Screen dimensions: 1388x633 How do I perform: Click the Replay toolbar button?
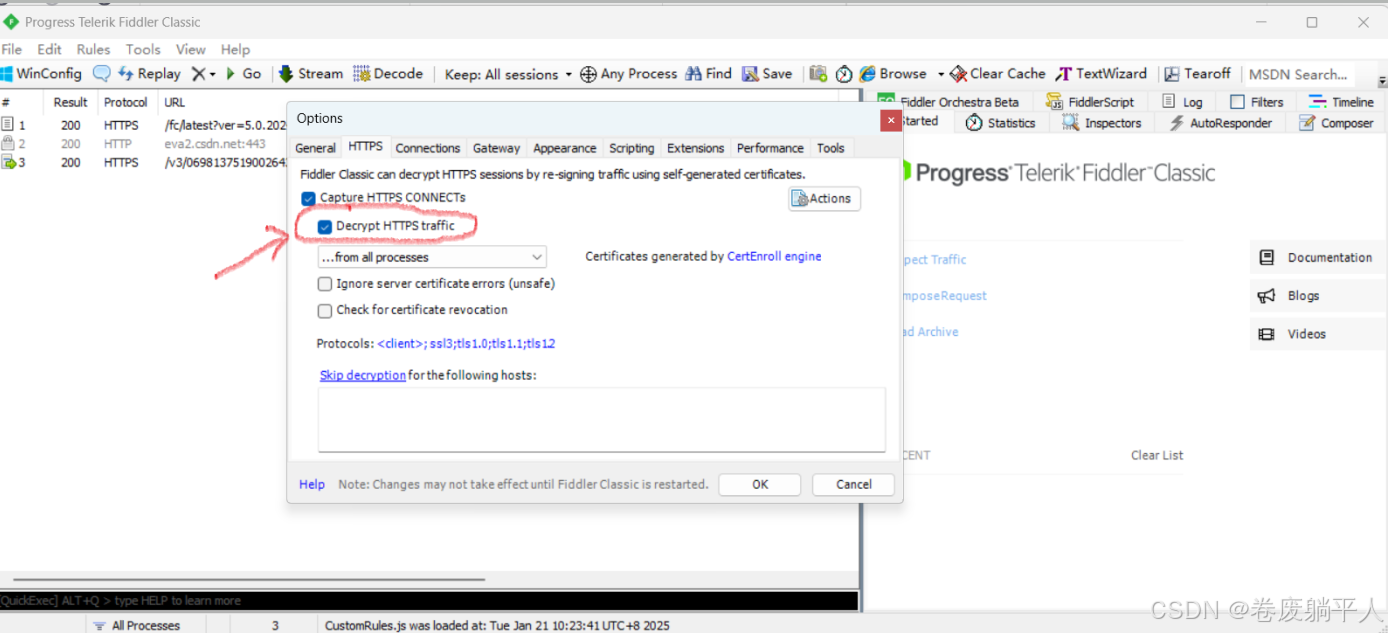149,74
